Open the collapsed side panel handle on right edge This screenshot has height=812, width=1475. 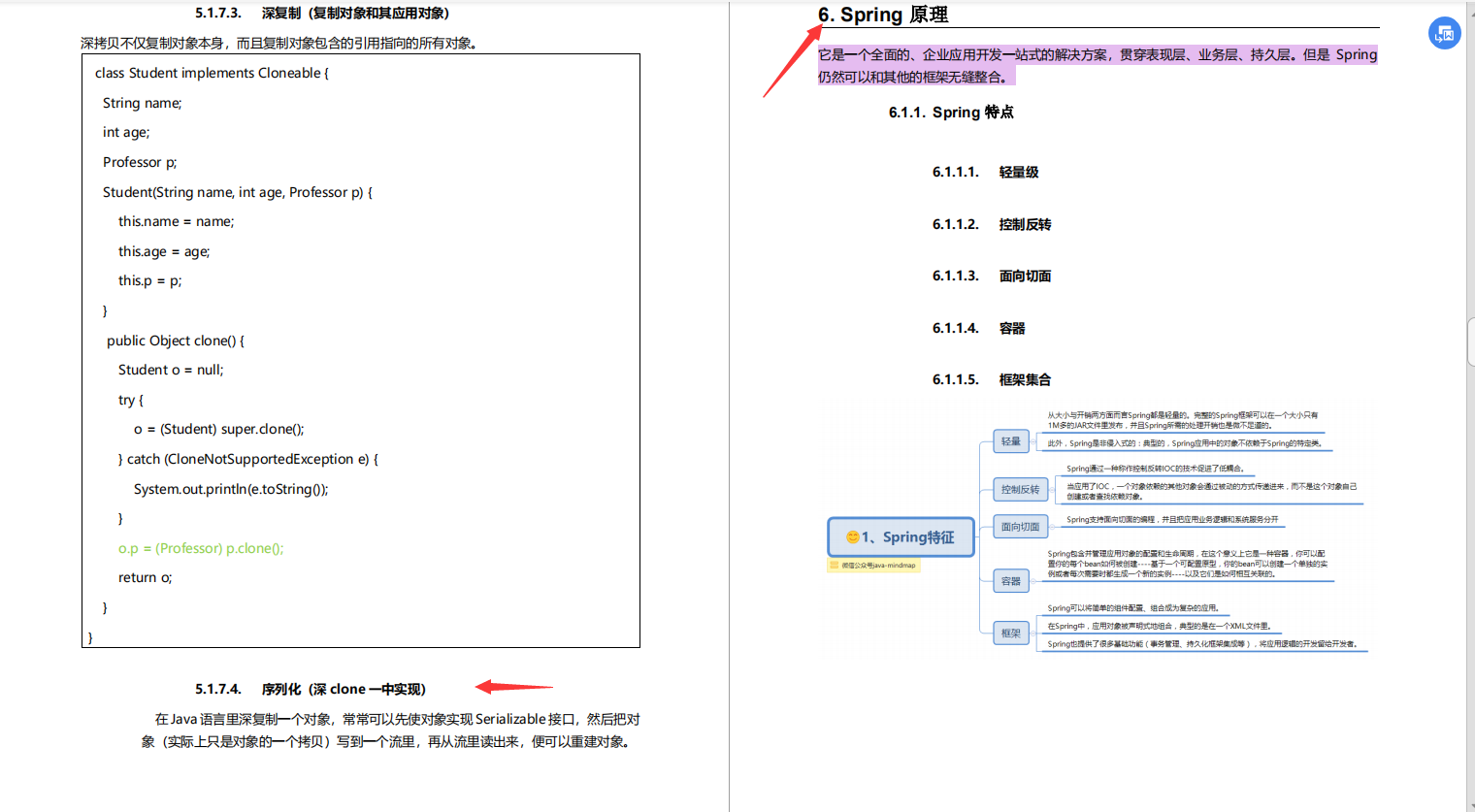1471,341
